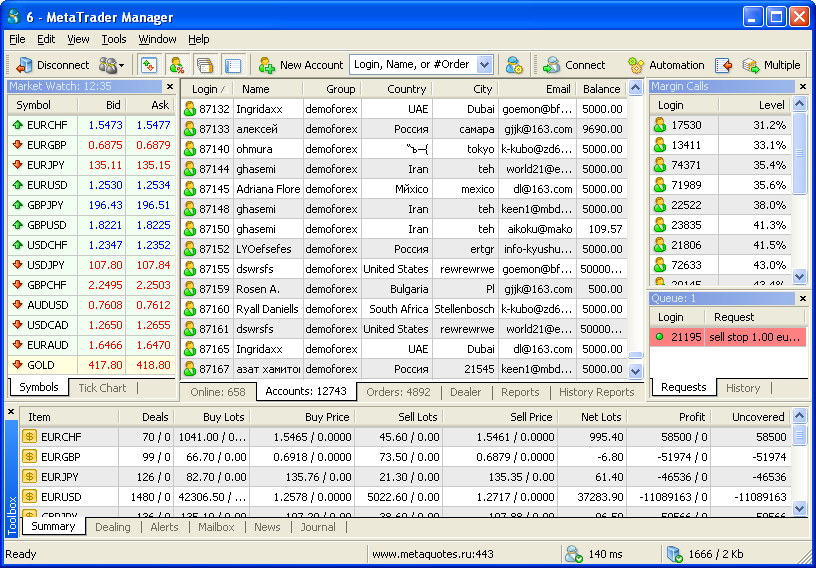Close the Market Watch panel
Image resolution: width=816 pixels, height=568 pixels.
click(x=170, y=86)
